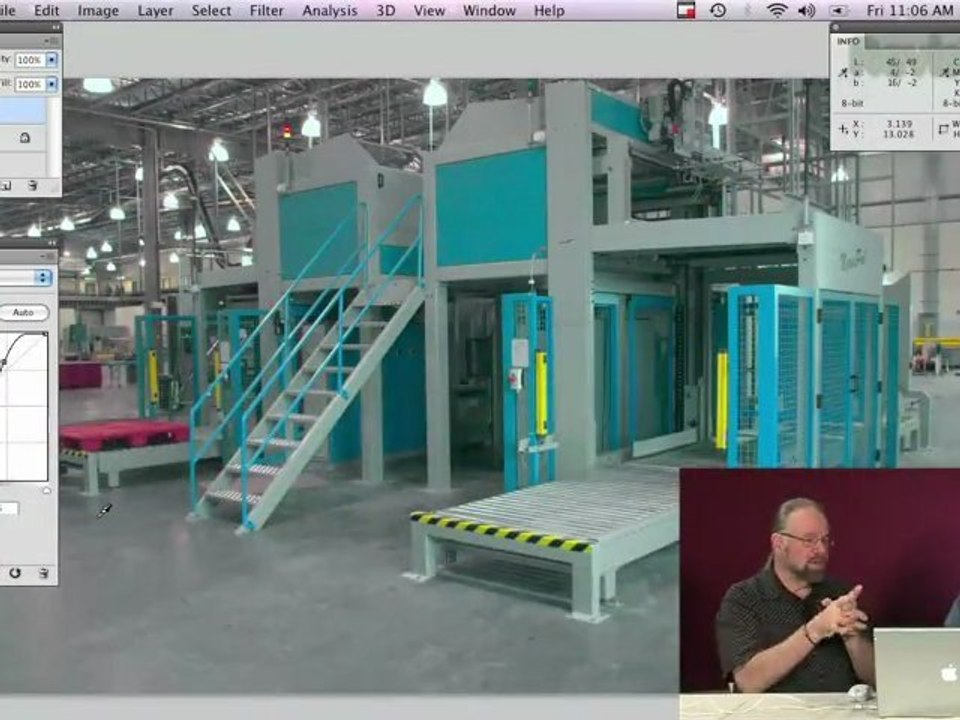
Task: Collapse the Adjustments panel with double-arrow icon
Action: pos(52,243)
